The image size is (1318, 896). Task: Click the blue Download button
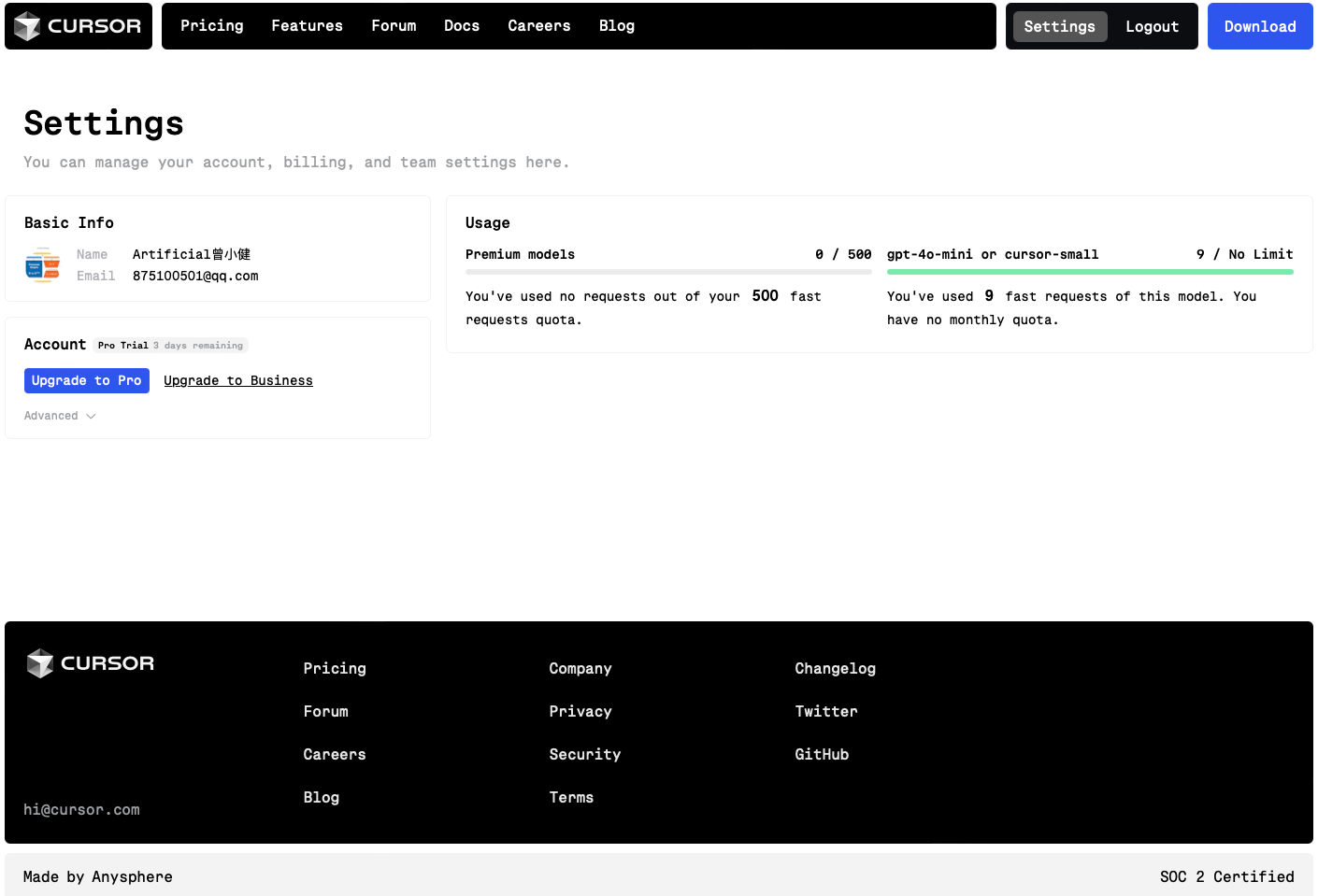pyautogui.click(x=1260, y=26)
